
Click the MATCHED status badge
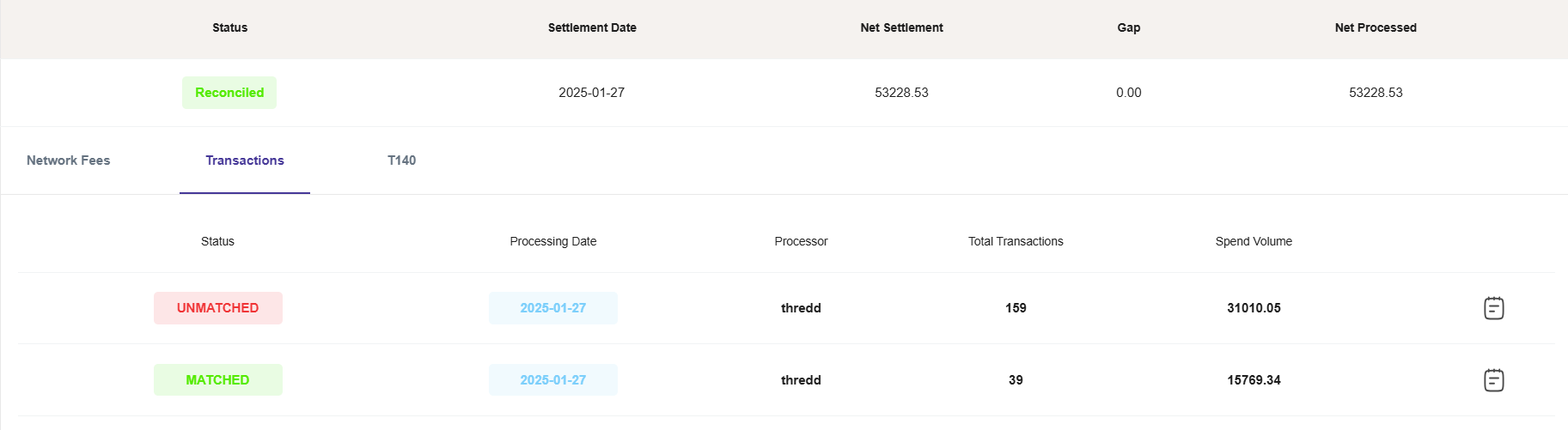click(x=218, y=380)
